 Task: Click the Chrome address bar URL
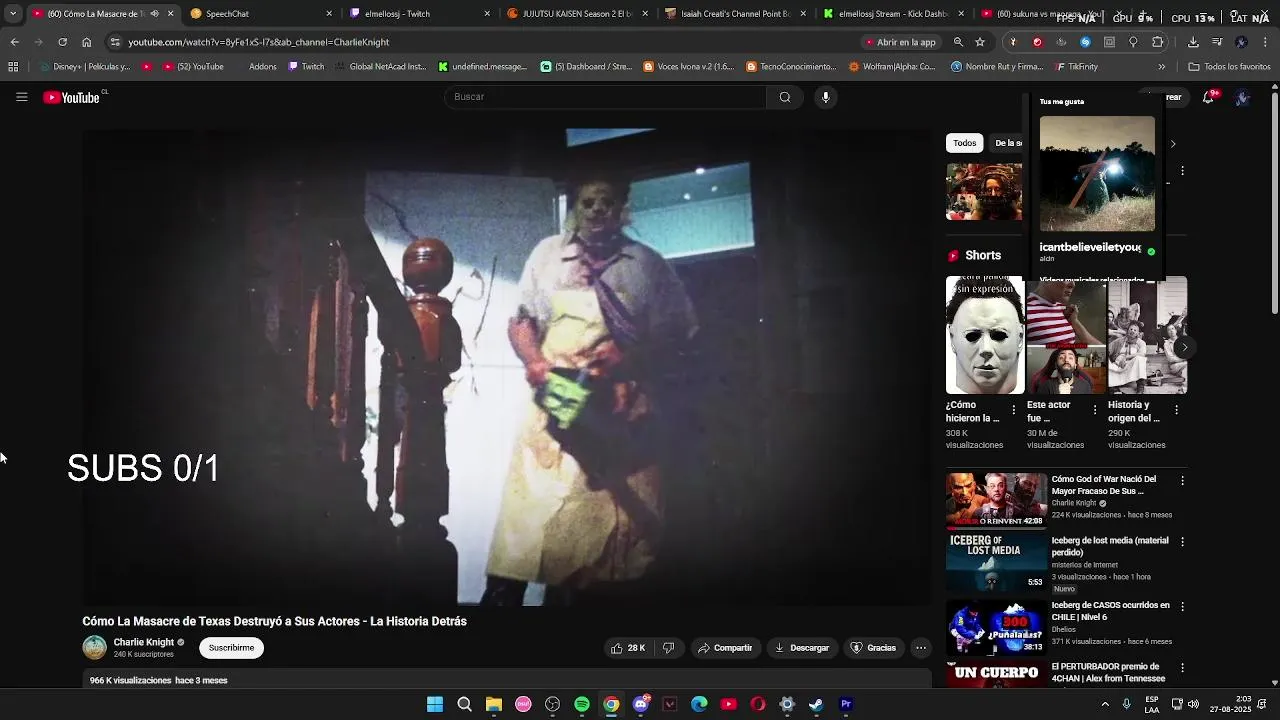(259, 42)
